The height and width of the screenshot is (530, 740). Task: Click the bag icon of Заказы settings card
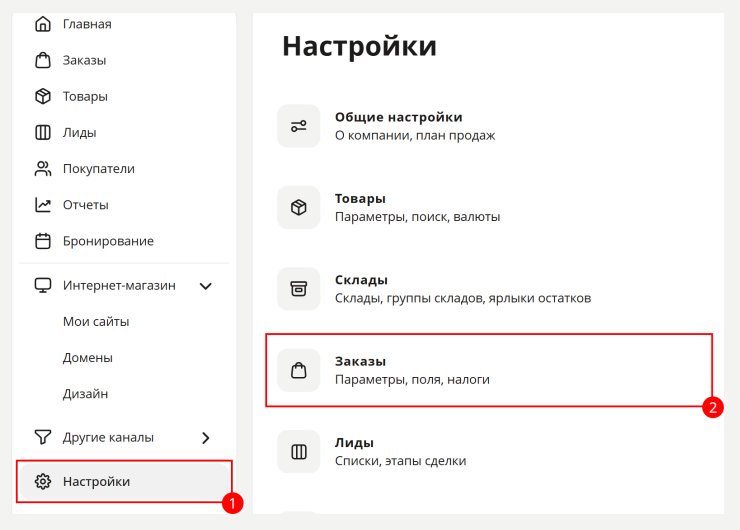coord(299,370)
